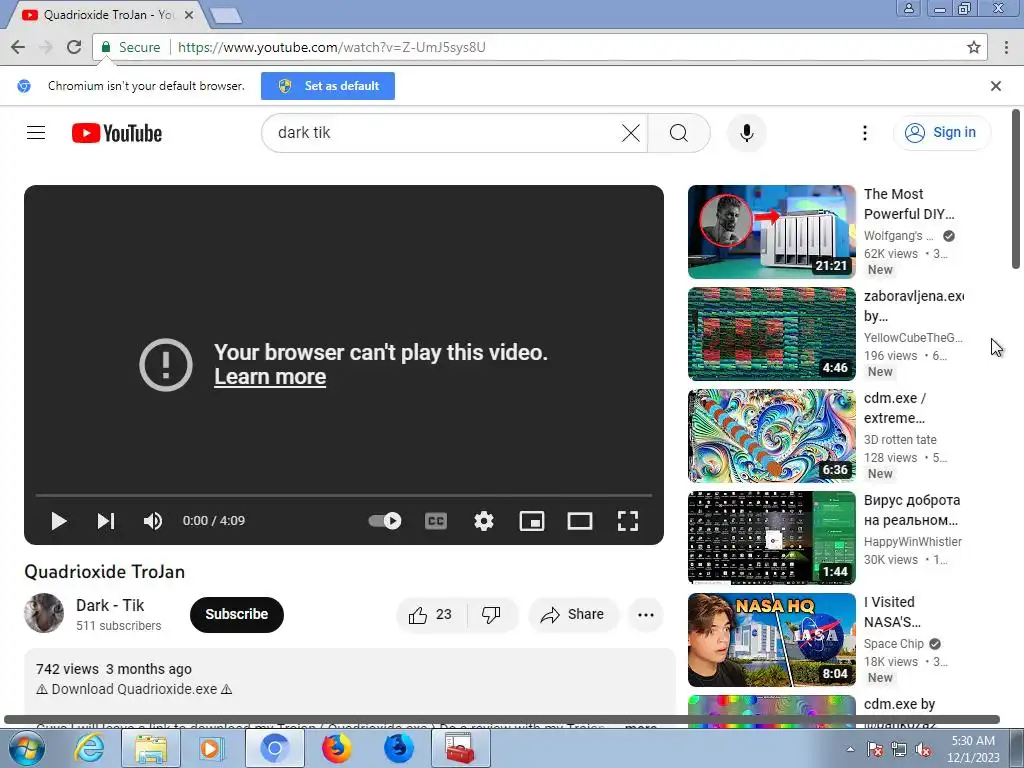Viewport: 1024px width, 768px height.
Task: Reload the current page
Action: tap(74, 47)
